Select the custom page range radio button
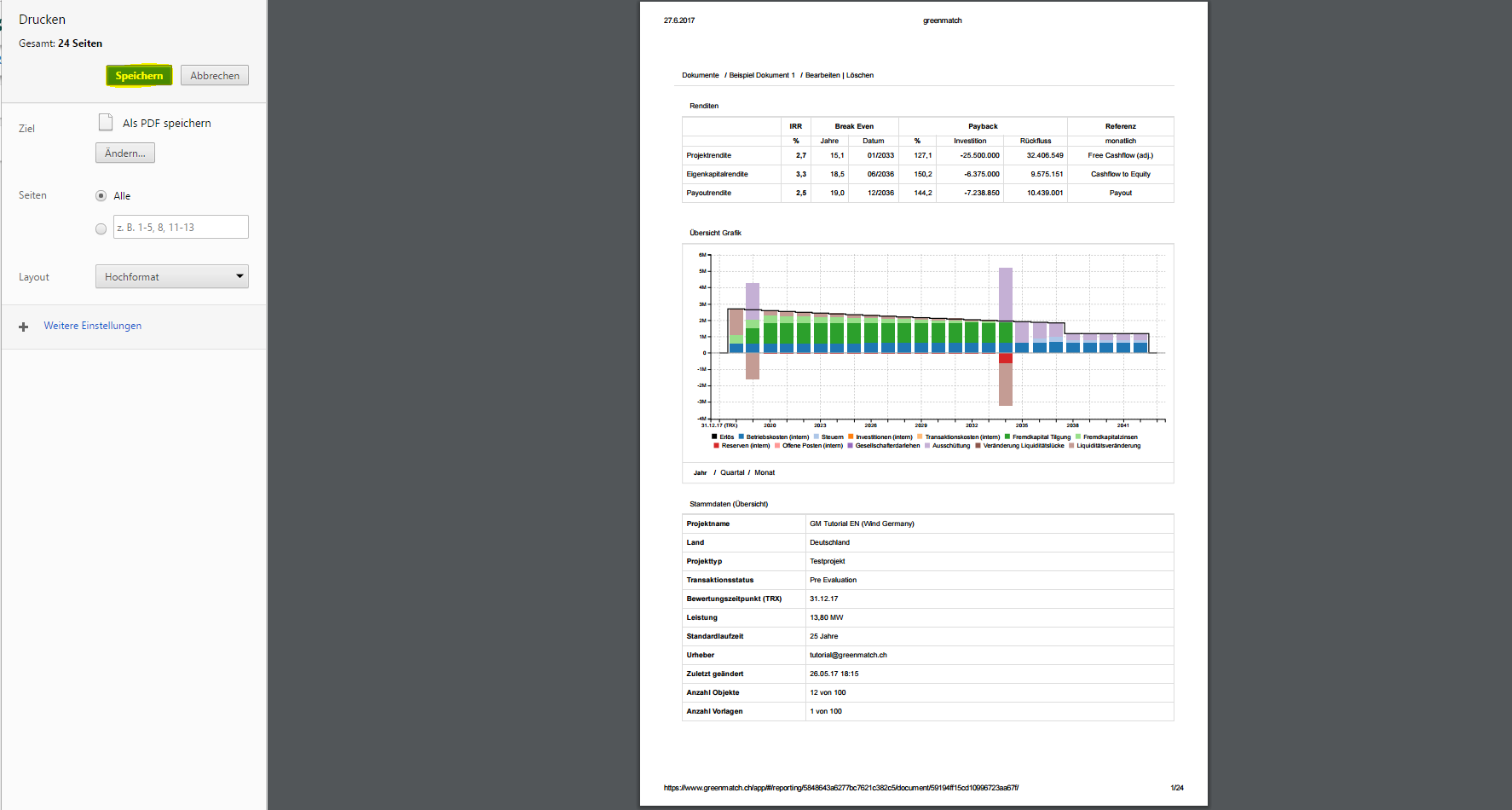Viewport: 1512px width, 810px height. 101,229
